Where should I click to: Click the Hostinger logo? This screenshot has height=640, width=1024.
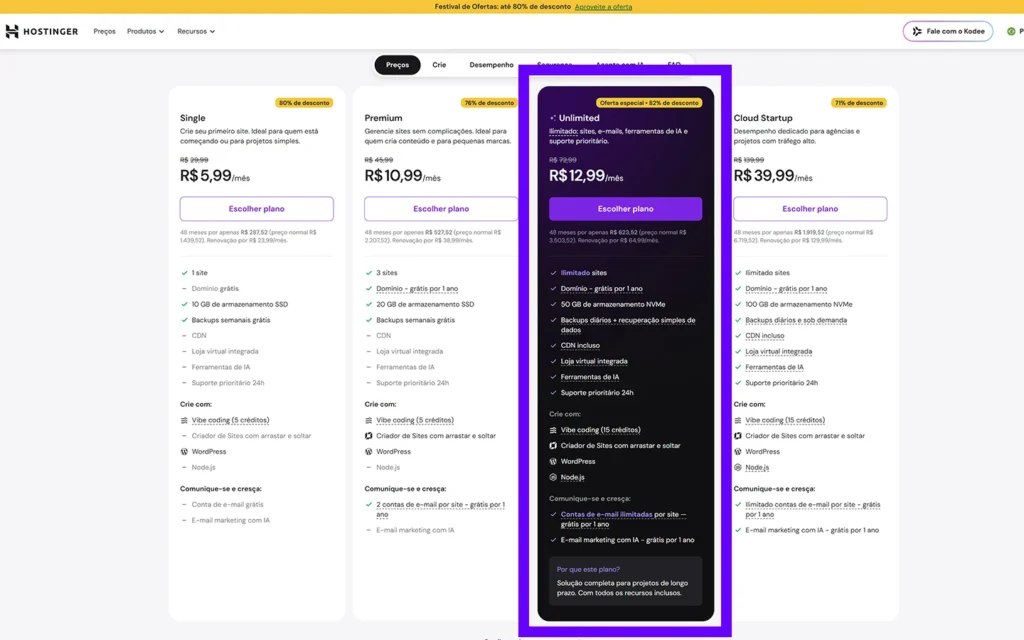[x=42, y=31]
